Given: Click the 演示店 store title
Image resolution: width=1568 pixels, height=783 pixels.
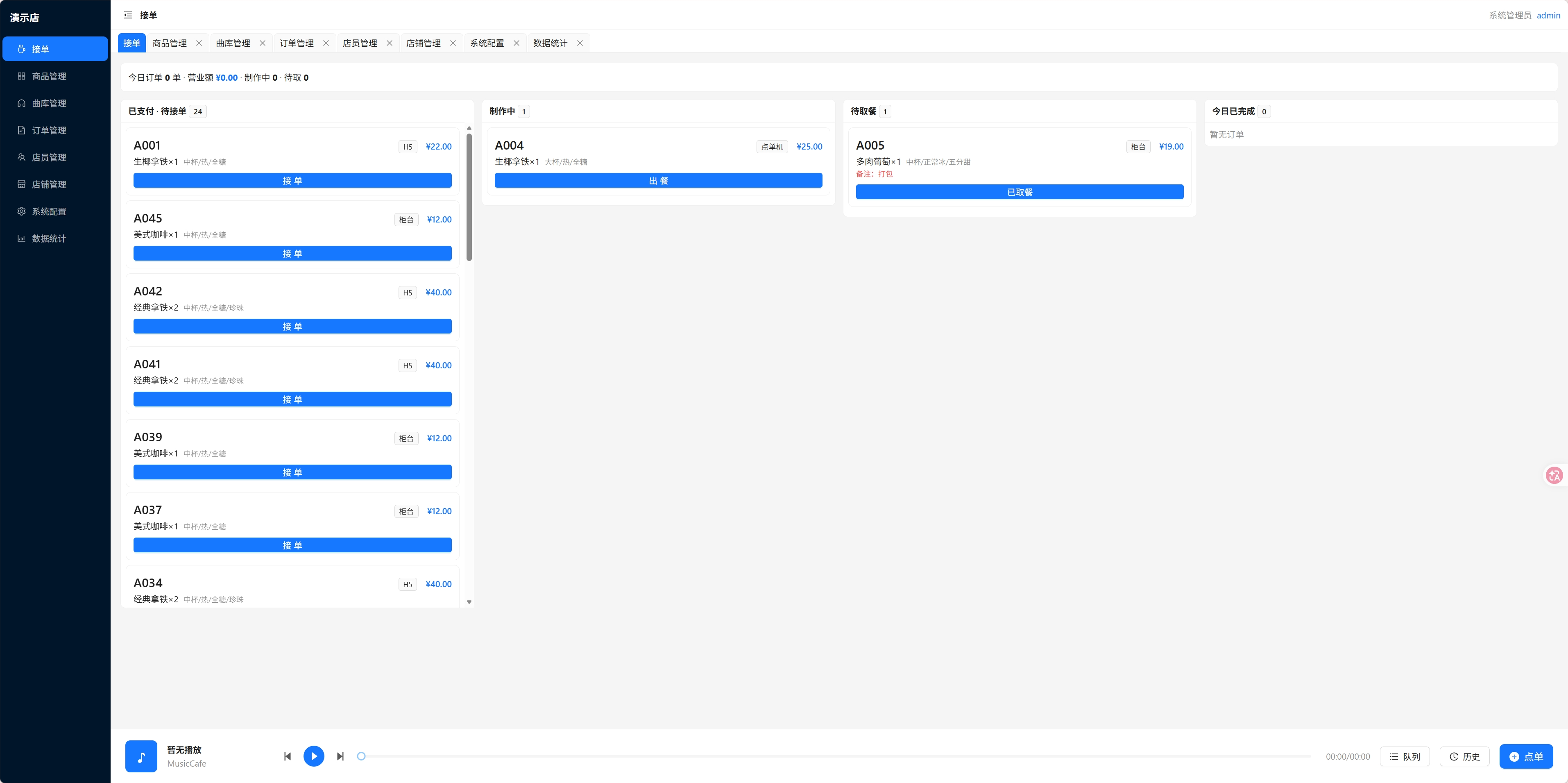Looking at the screenshot, I should (24, 18).
